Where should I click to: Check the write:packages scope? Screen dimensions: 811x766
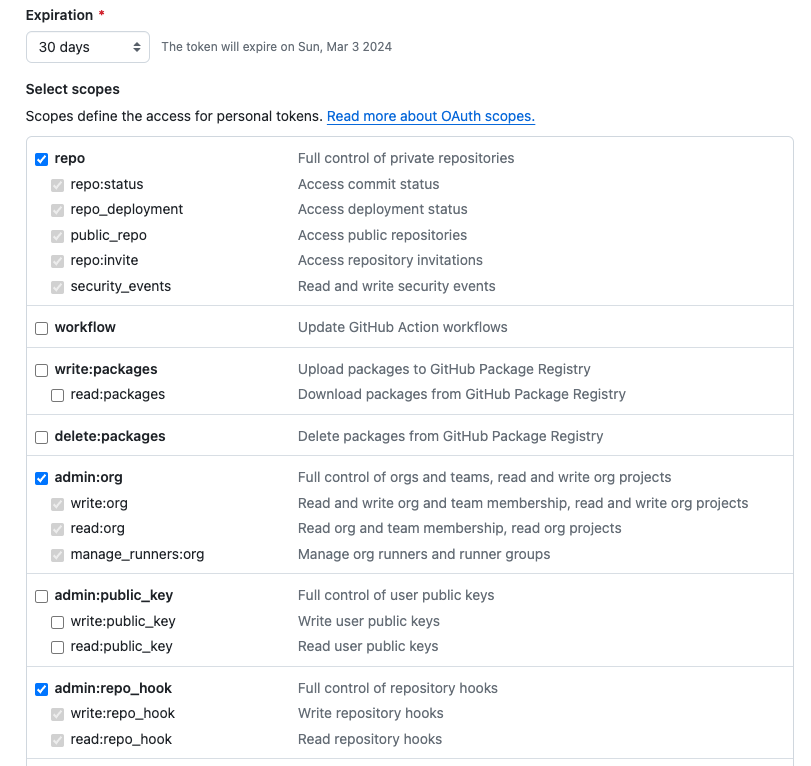(x=42, y=370)
